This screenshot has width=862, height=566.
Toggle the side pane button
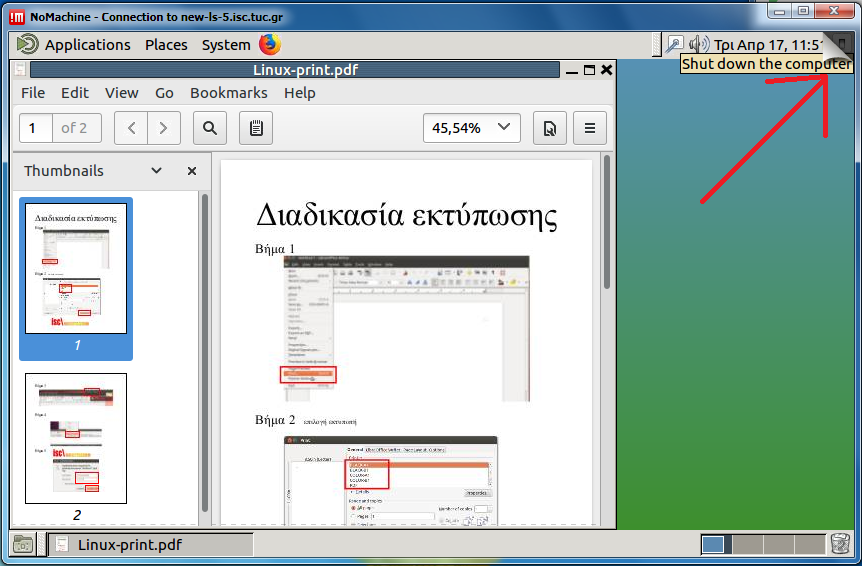[x=256, y=128]
